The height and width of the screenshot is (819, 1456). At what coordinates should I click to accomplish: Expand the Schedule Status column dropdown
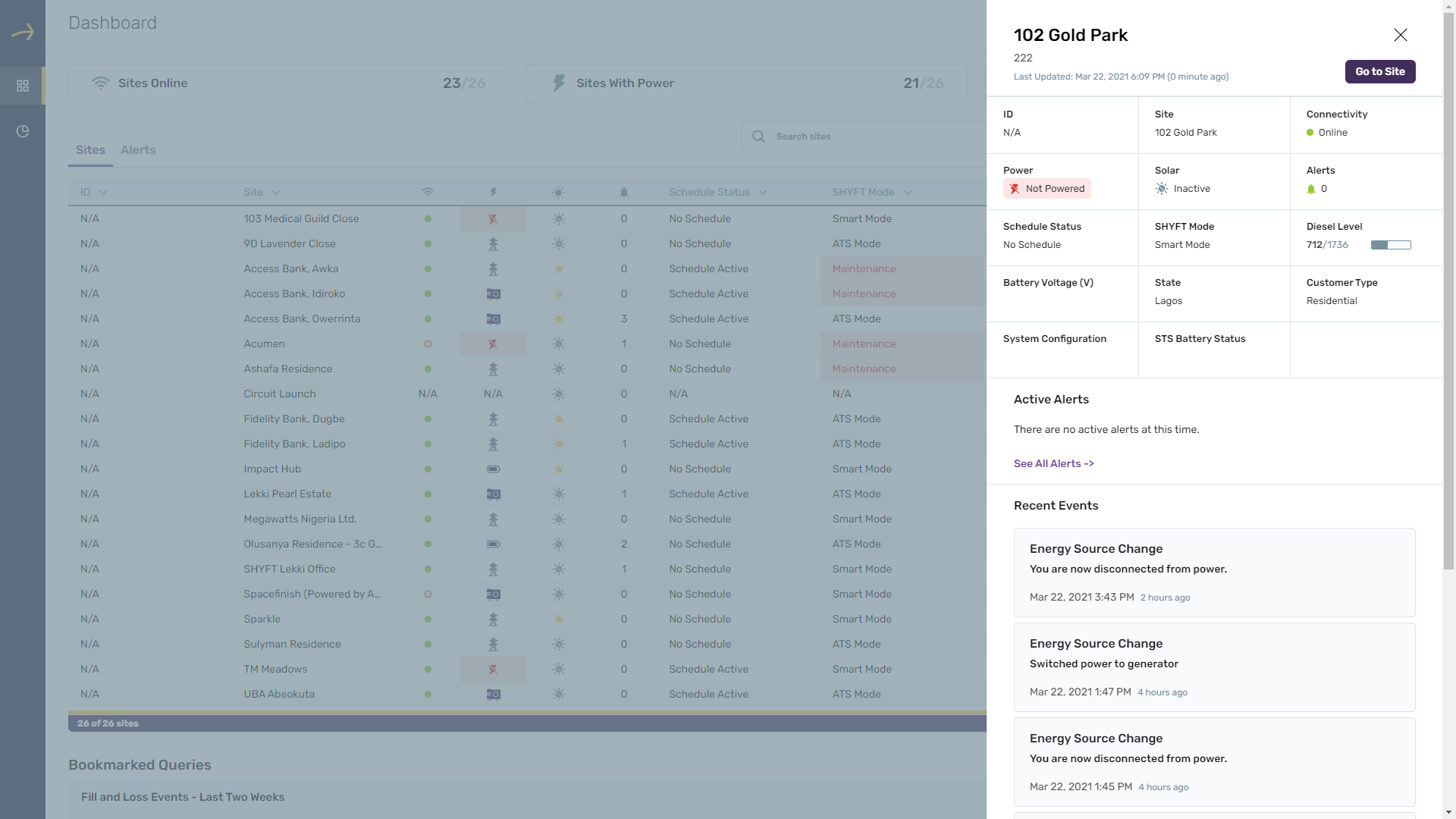763,193
